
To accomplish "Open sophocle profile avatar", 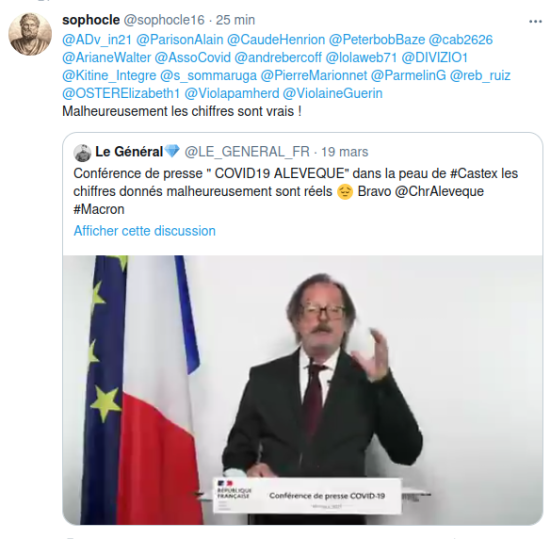I will pos(30,34).
